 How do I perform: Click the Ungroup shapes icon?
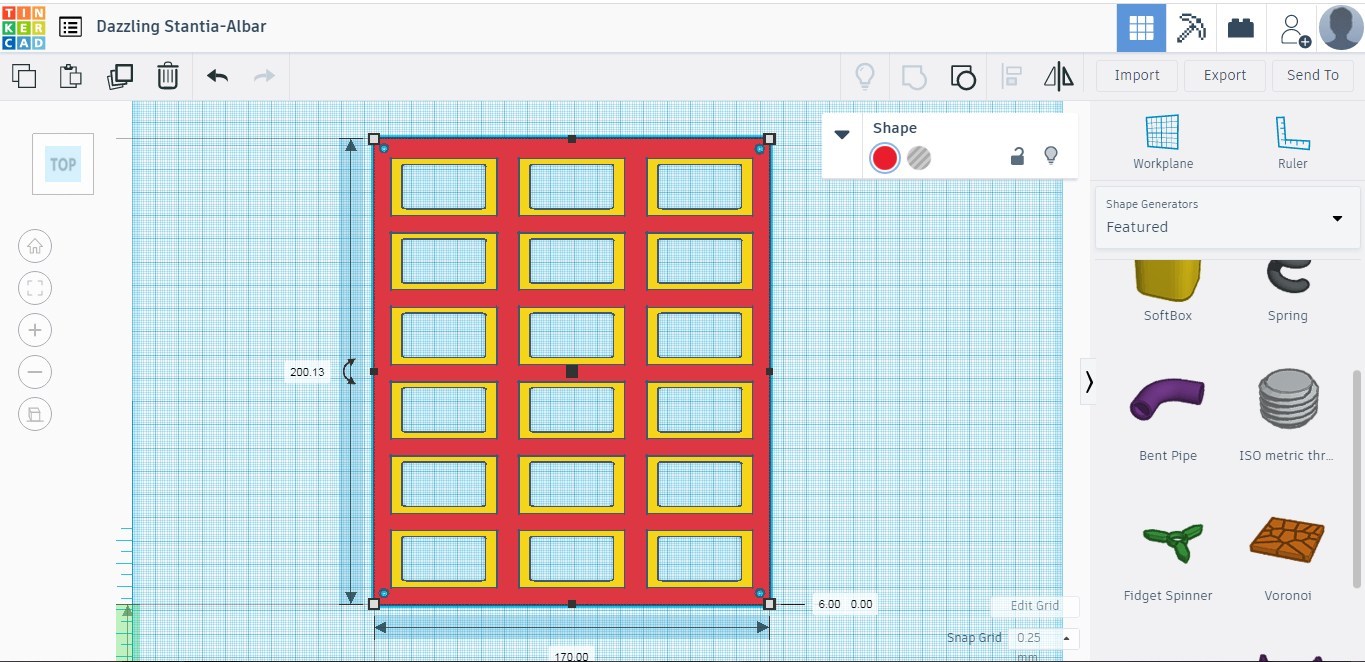(x=963, y=76)
